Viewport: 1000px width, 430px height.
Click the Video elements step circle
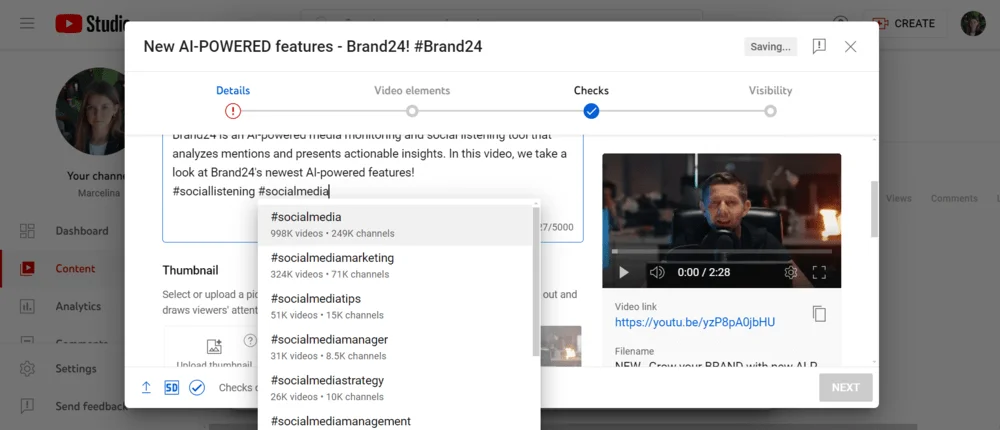coord(412,111)
